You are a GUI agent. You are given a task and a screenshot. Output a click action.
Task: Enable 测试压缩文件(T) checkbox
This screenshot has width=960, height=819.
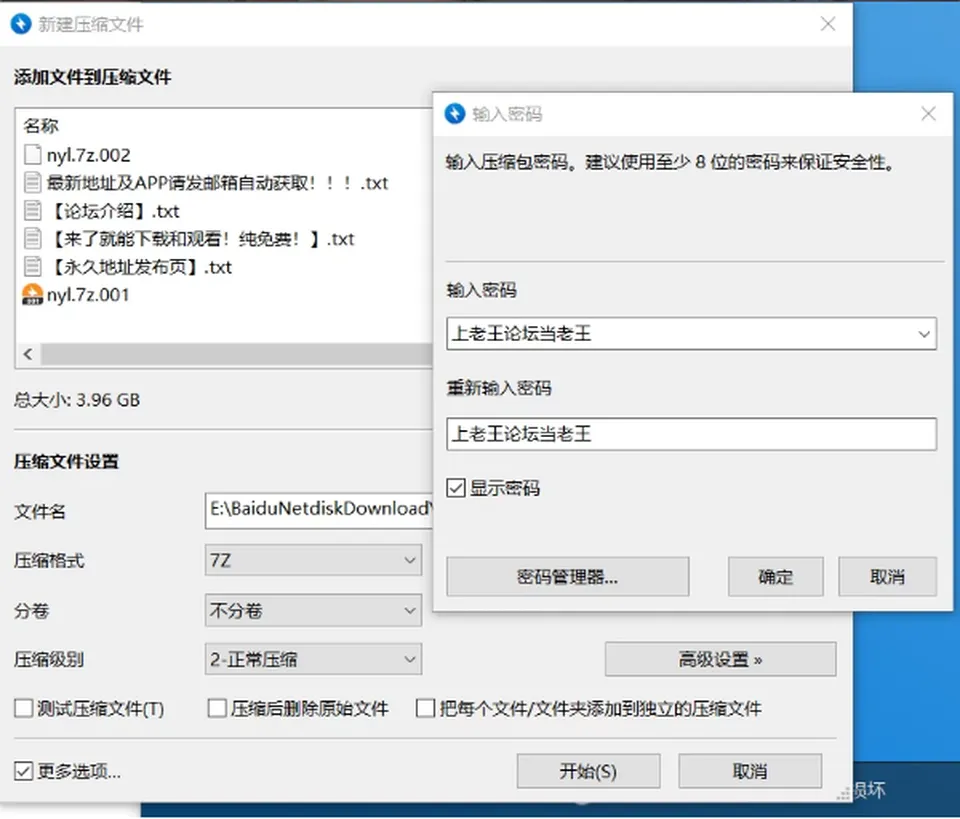(x=23, y=708)
